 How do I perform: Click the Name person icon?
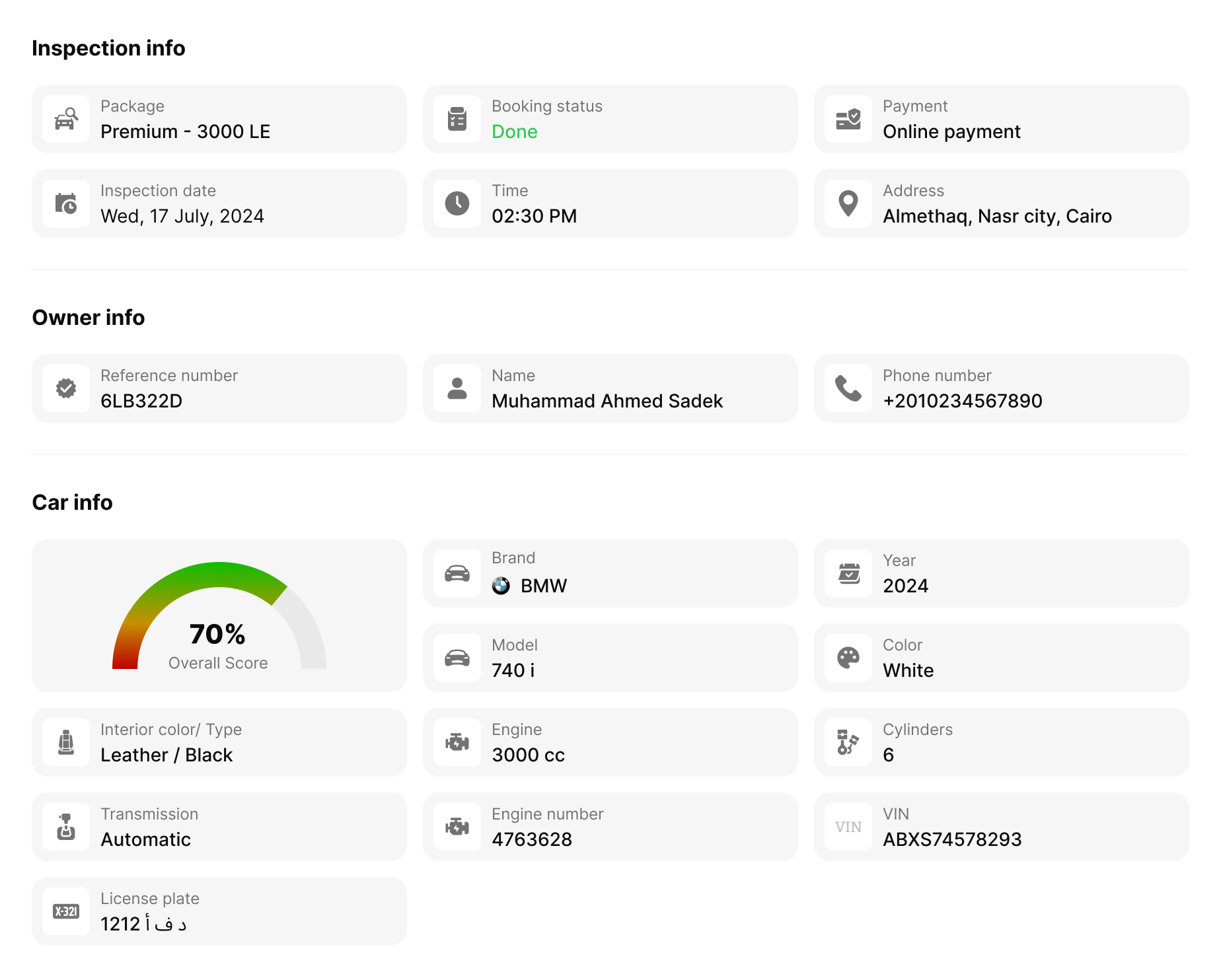pyautogui.click(x=457, y=388)
